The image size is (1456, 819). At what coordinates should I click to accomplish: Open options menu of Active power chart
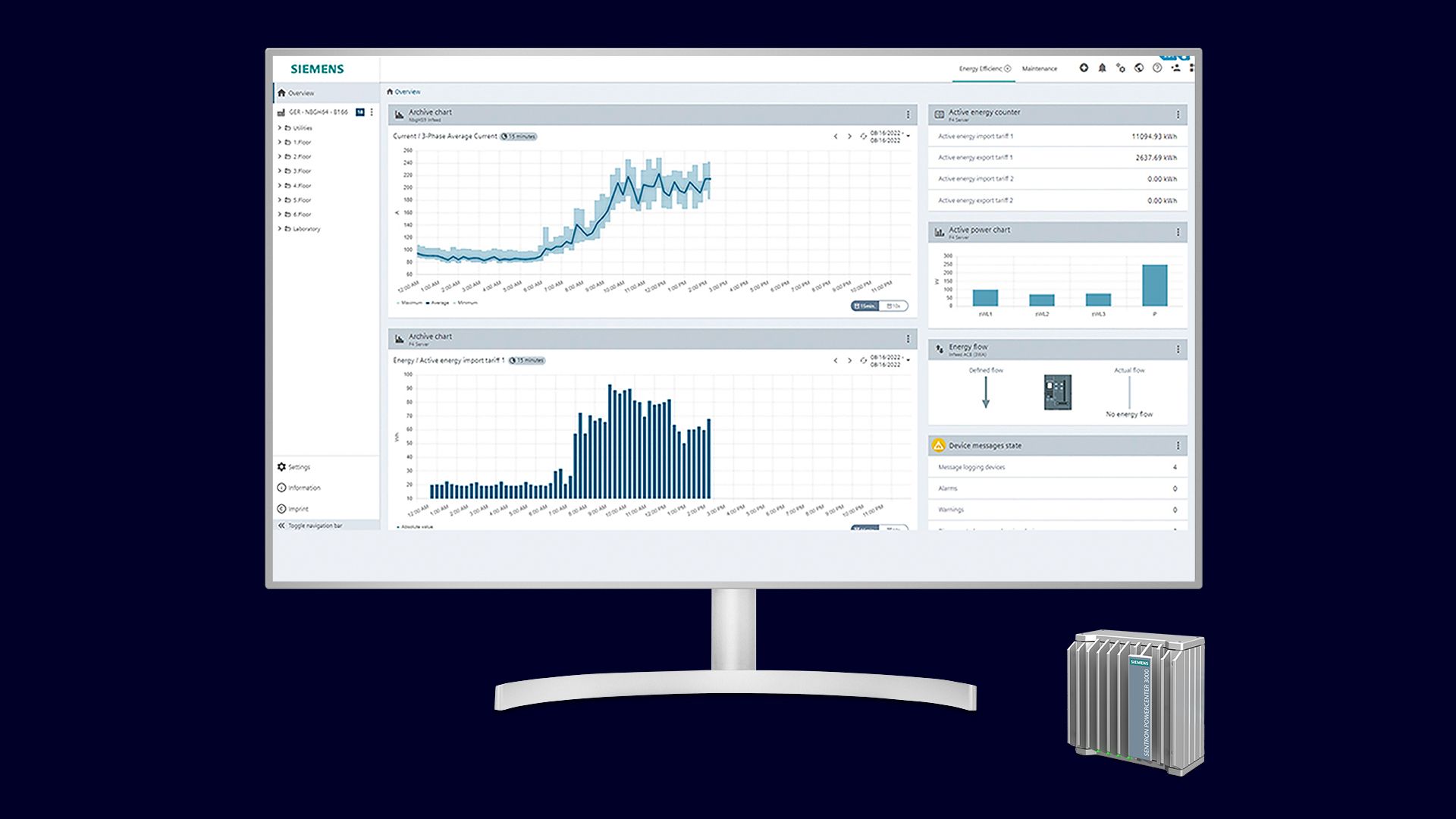pos(1178,232)
